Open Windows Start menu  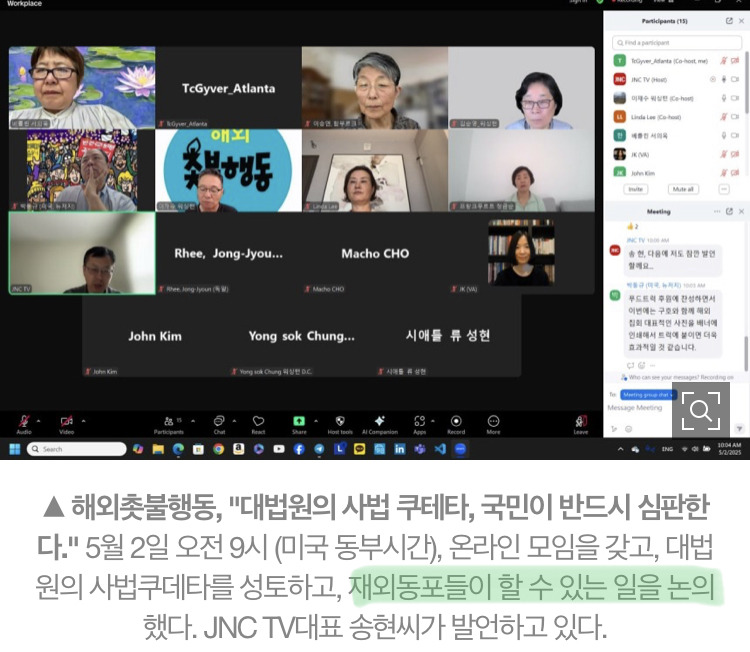[x=15, y=449]
